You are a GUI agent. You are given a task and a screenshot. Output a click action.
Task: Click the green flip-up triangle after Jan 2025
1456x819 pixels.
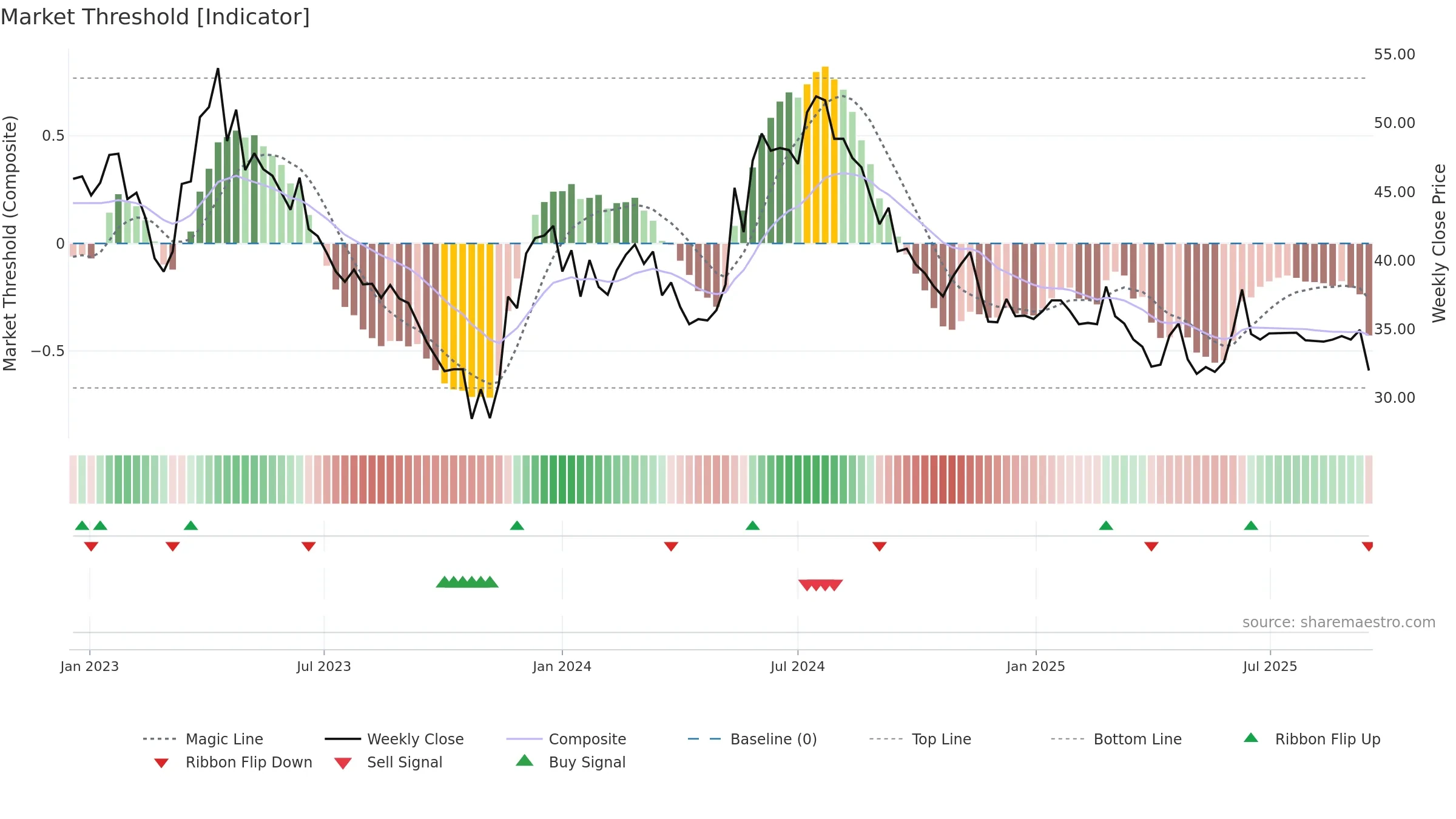point(1106,525)
